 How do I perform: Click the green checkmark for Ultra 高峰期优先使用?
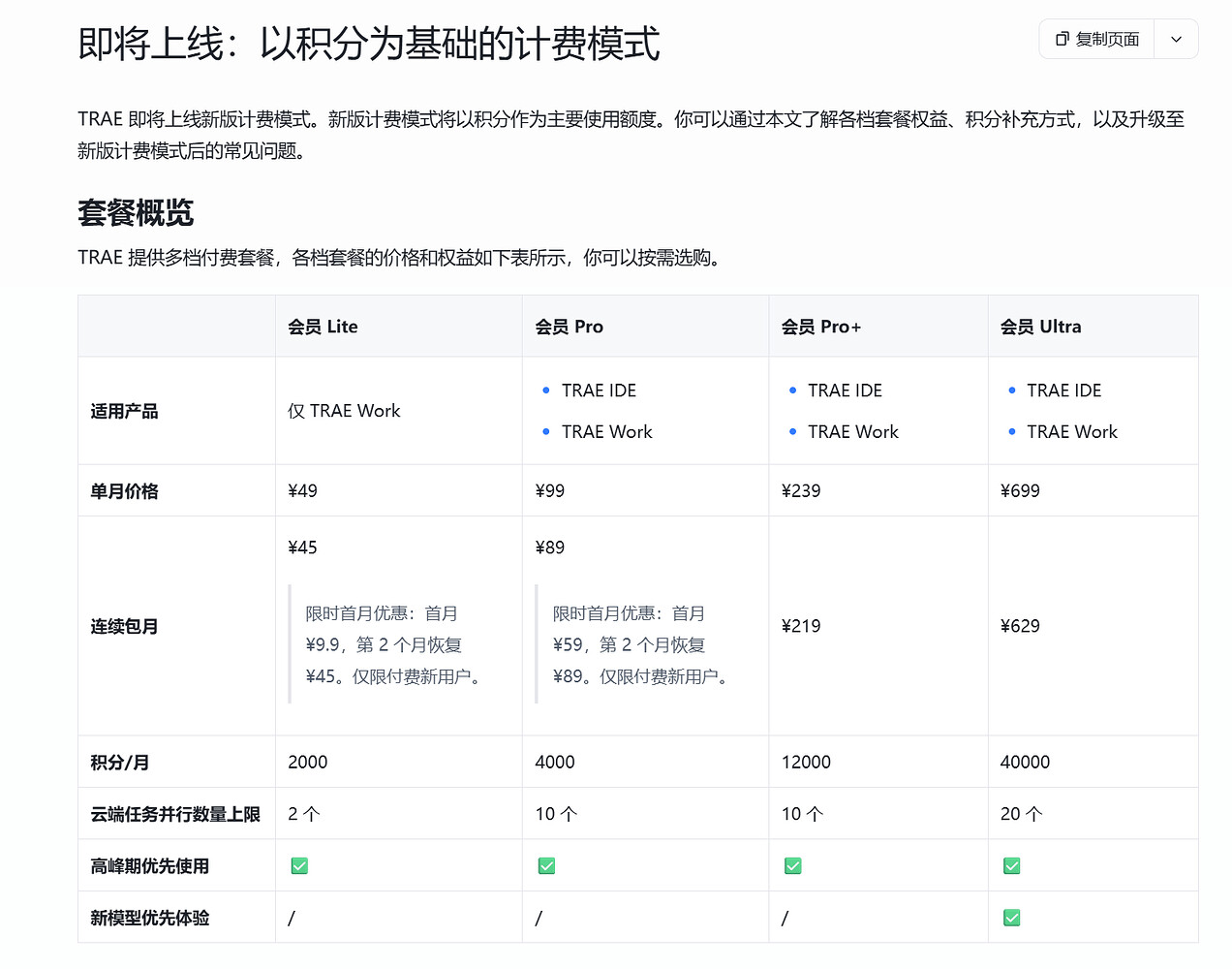tap(1011, 865)
